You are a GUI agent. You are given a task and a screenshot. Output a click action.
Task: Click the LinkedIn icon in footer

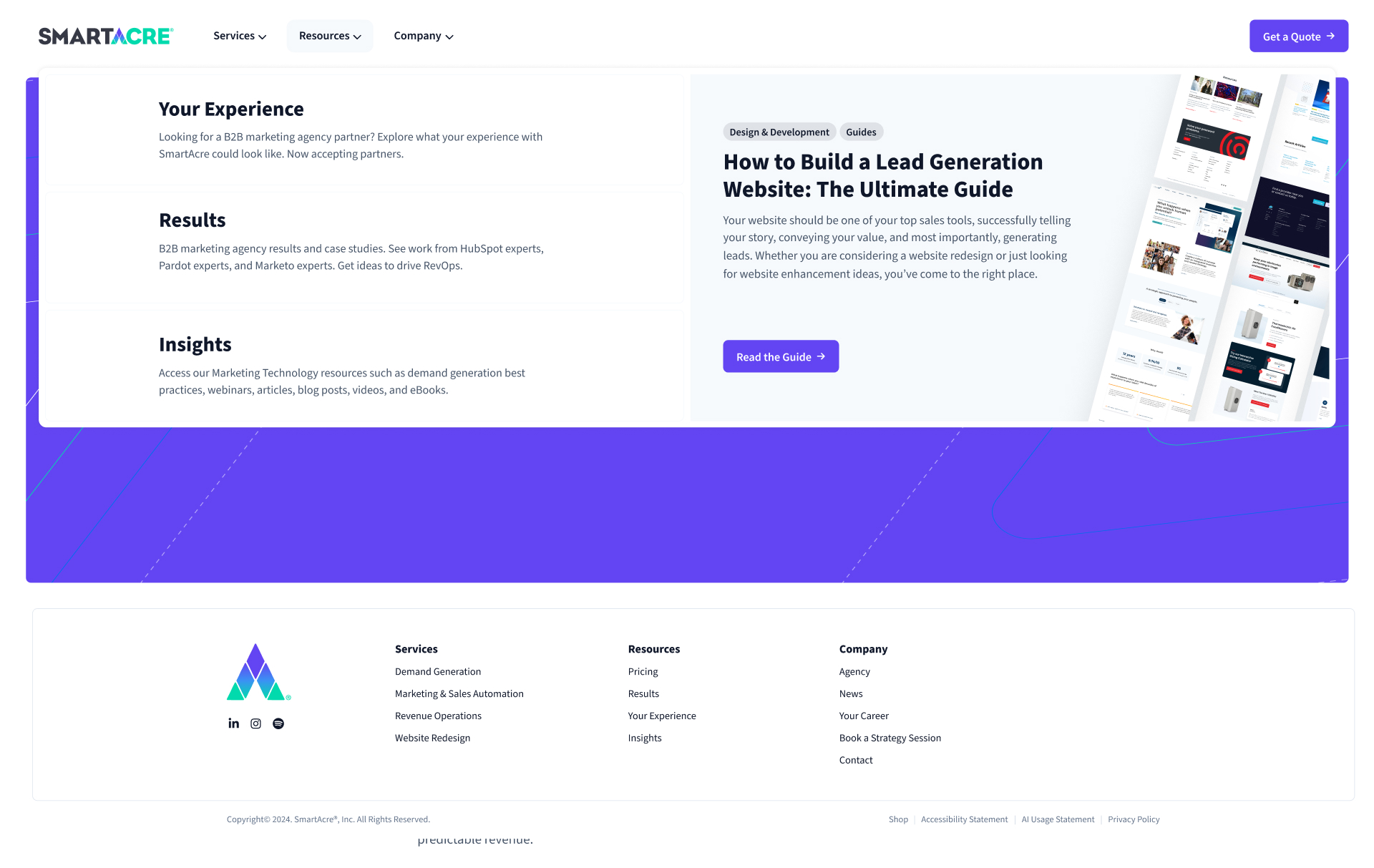click(234, 723)
